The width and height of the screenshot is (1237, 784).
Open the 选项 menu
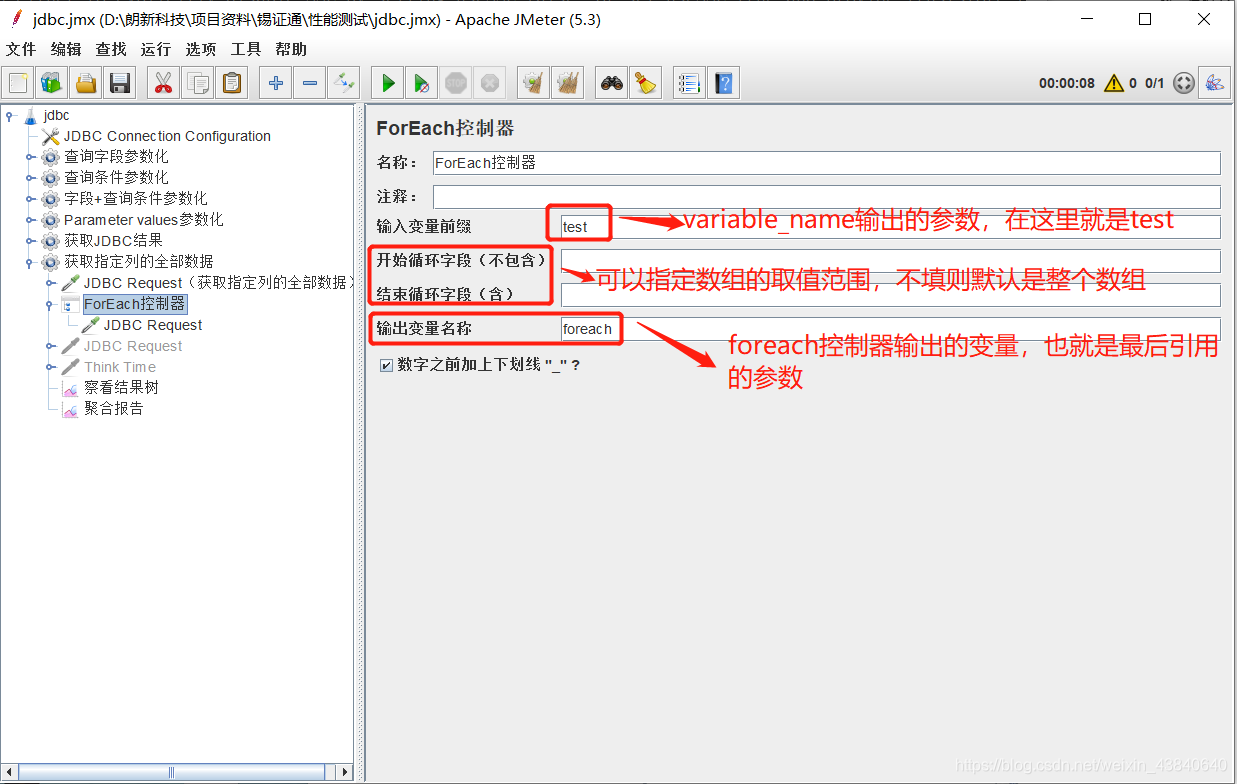tap(201, 49)
